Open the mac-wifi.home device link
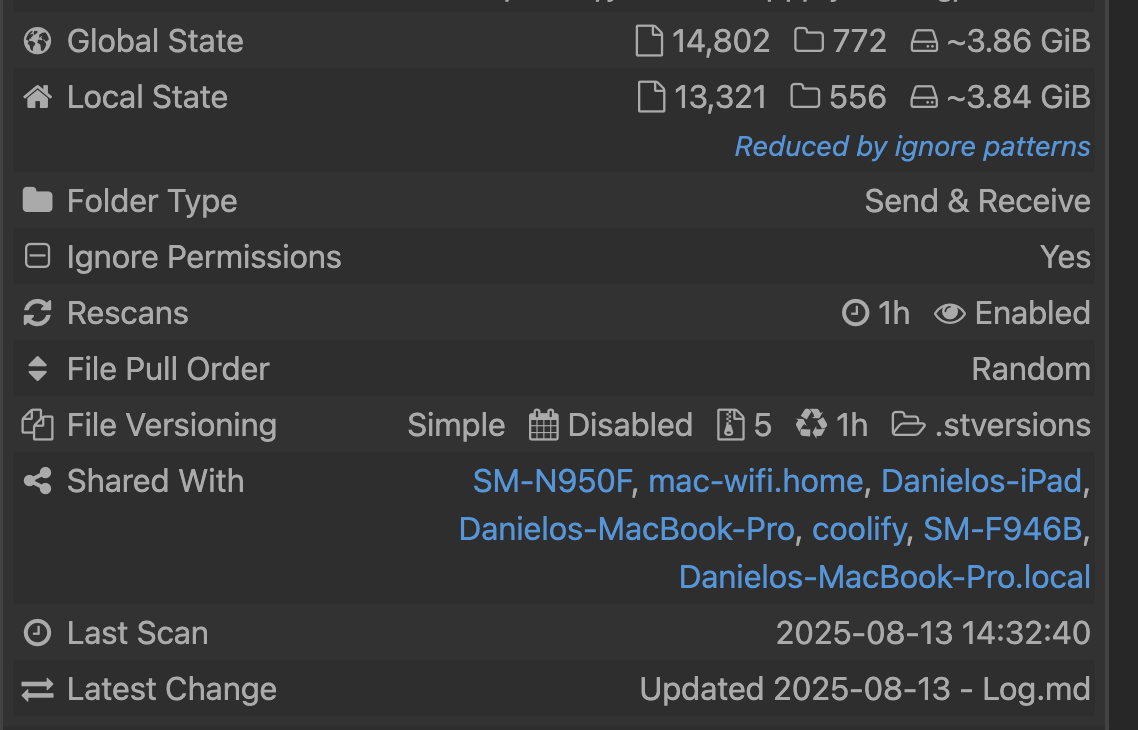Viewport: 1138px width, 730px height. tap(755, 481)
